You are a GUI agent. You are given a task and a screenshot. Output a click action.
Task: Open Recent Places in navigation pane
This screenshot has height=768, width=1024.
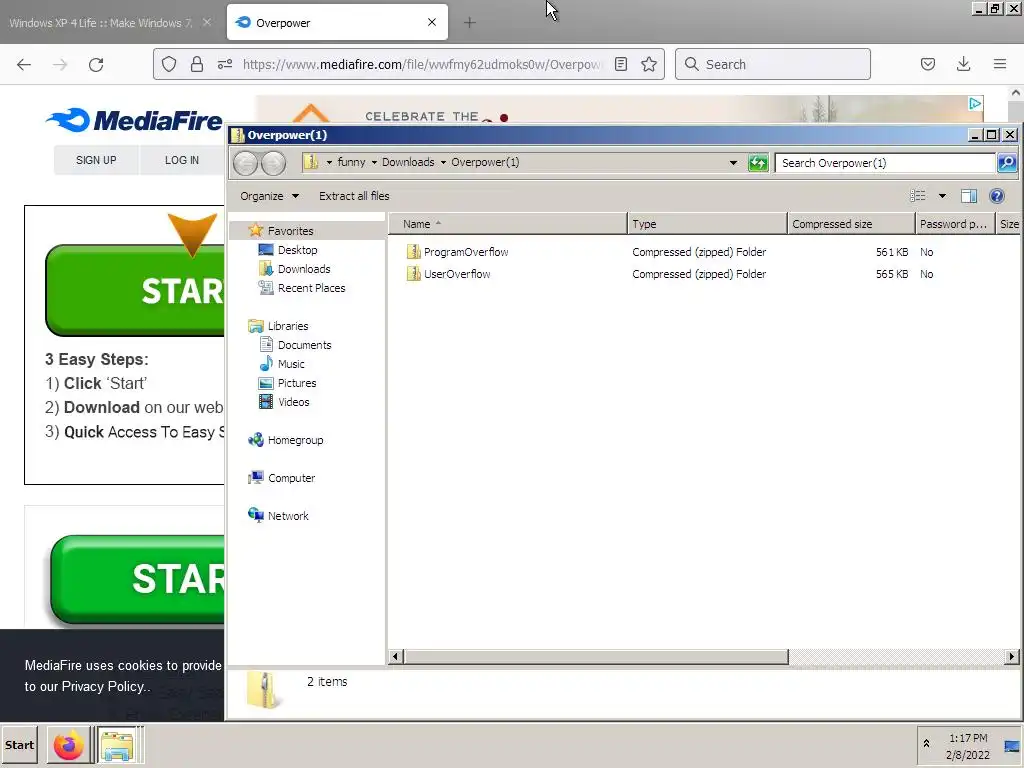312,287
